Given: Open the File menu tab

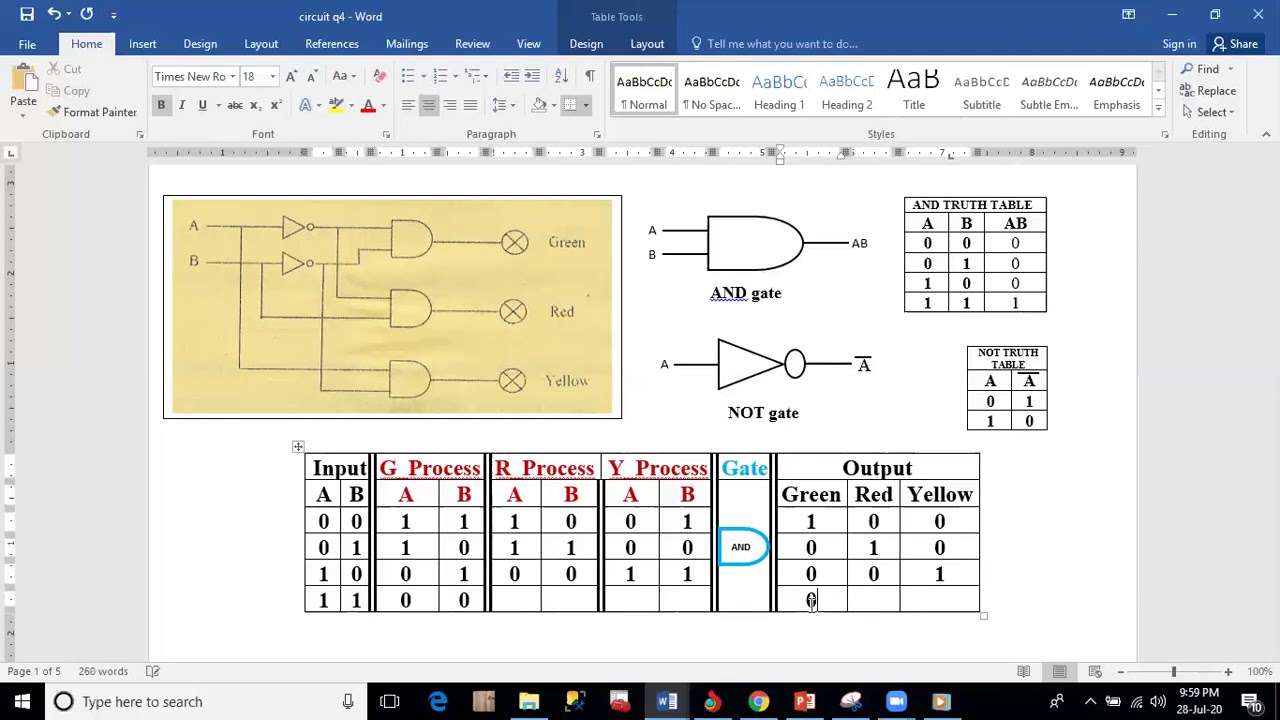Looking at the screenshot, I should [x=27, y=44].
